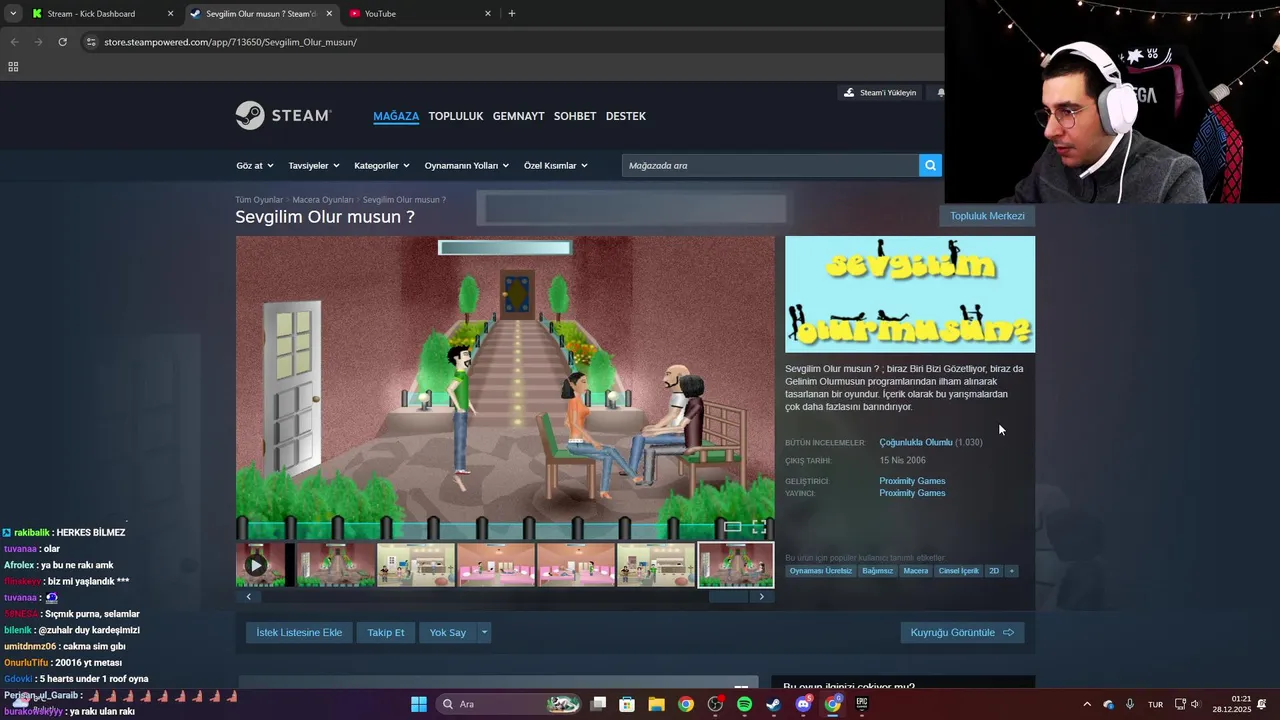Open Steam from the taskbar
The image size is (1280, 720).
tap(773, 704)
